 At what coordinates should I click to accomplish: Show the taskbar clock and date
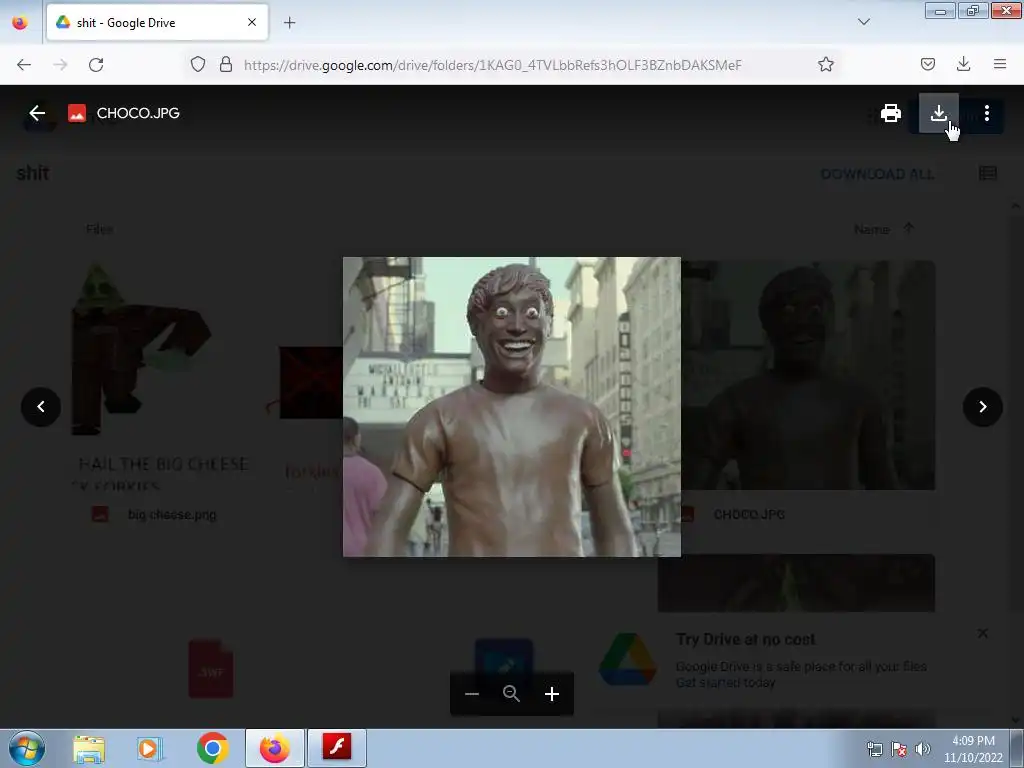(973, 749)
